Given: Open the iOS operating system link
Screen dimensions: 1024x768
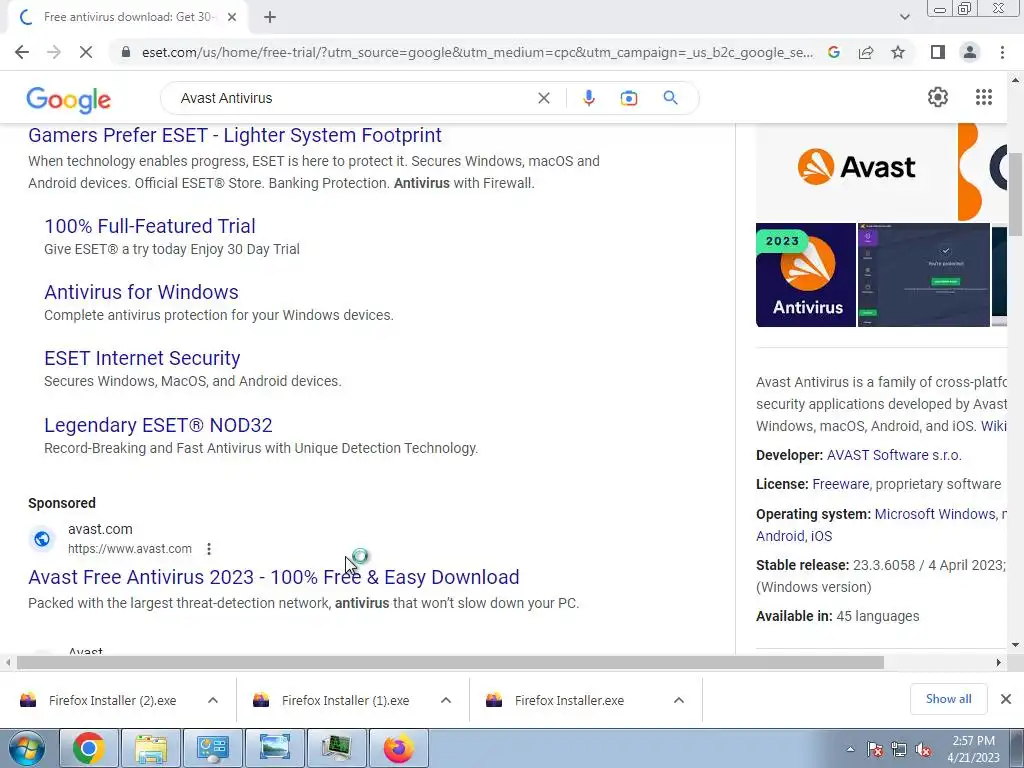Looking at the screenshot, I should pyautogui.click(x=822, y=536).
